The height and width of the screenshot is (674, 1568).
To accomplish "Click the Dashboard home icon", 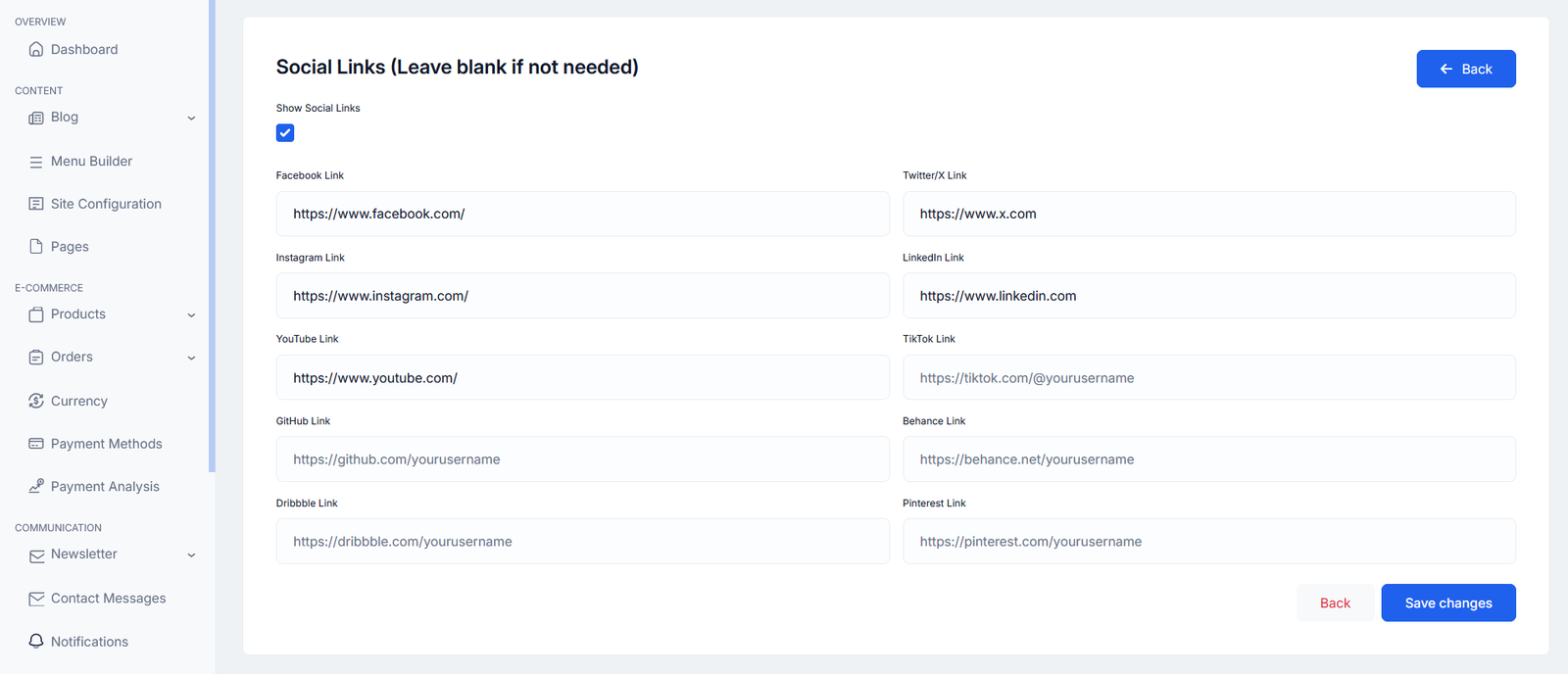I will (36, 49).
